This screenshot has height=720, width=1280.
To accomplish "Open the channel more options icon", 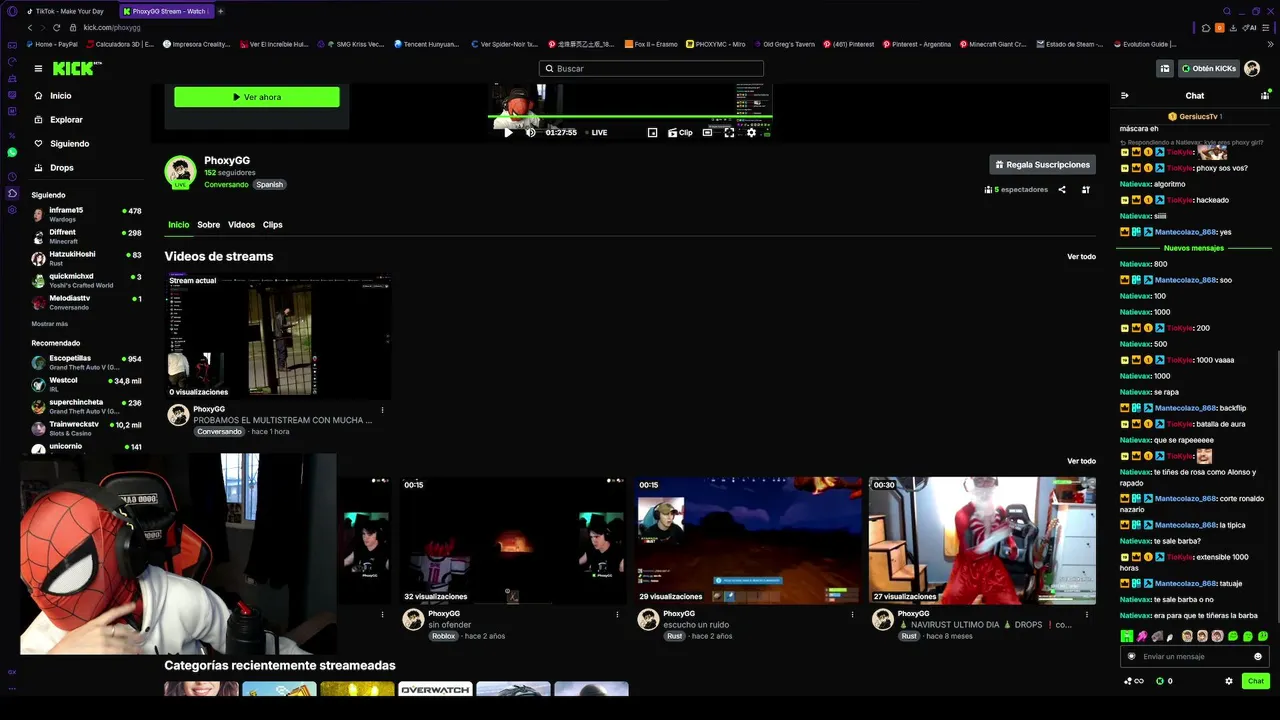I will (1086, 190).
